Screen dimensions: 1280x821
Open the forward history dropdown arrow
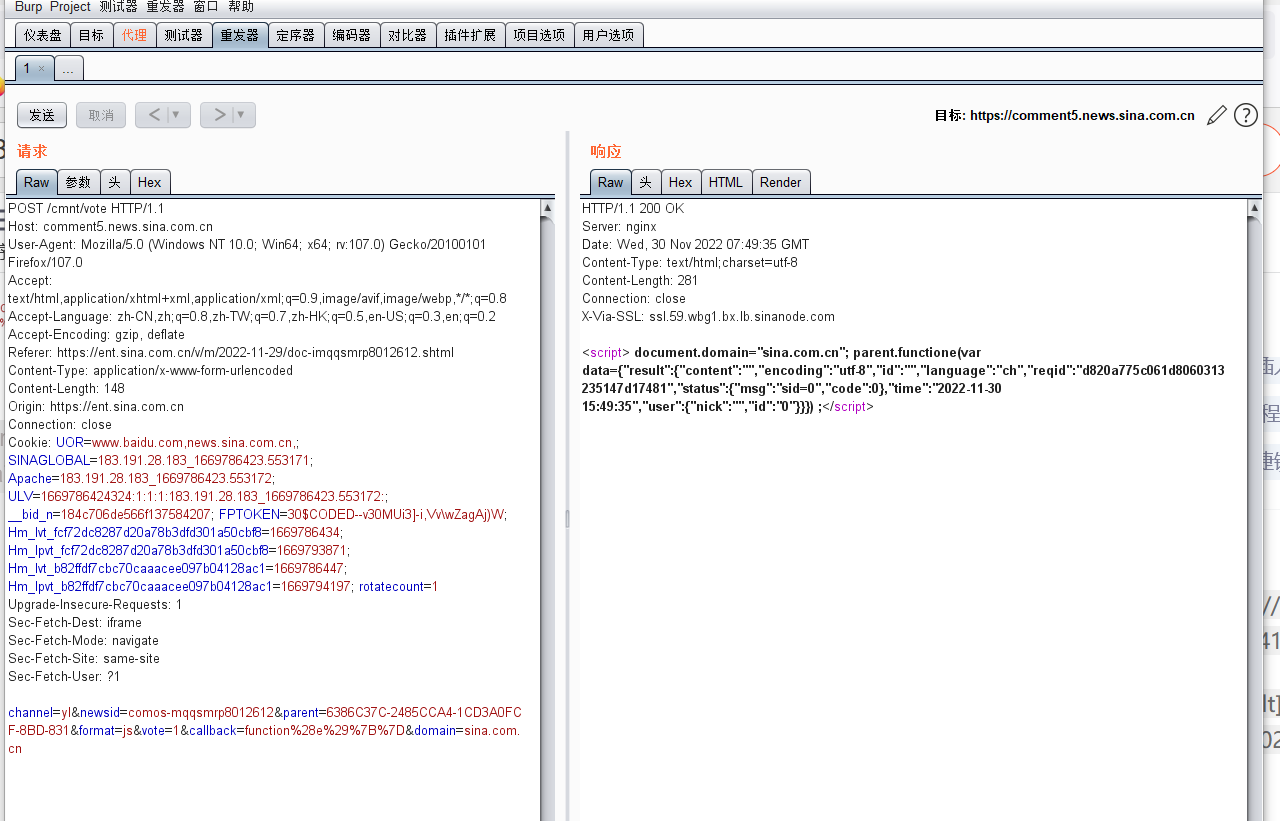point(243,115)
